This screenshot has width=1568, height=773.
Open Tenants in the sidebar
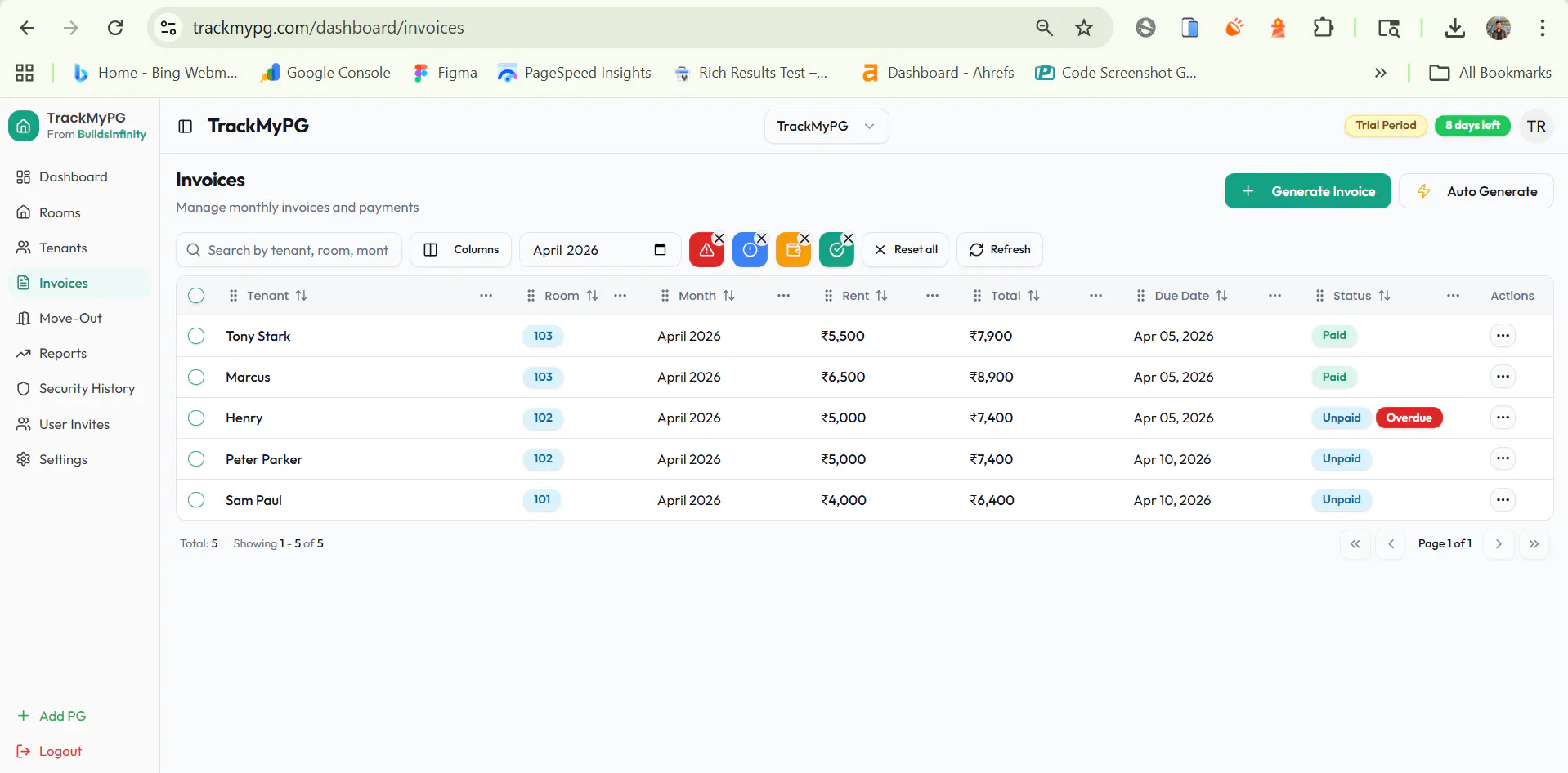click(79, 248)
